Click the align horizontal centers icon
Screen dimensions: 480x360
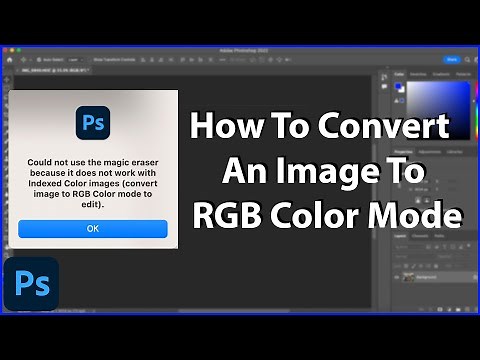[x=153, y=60]
